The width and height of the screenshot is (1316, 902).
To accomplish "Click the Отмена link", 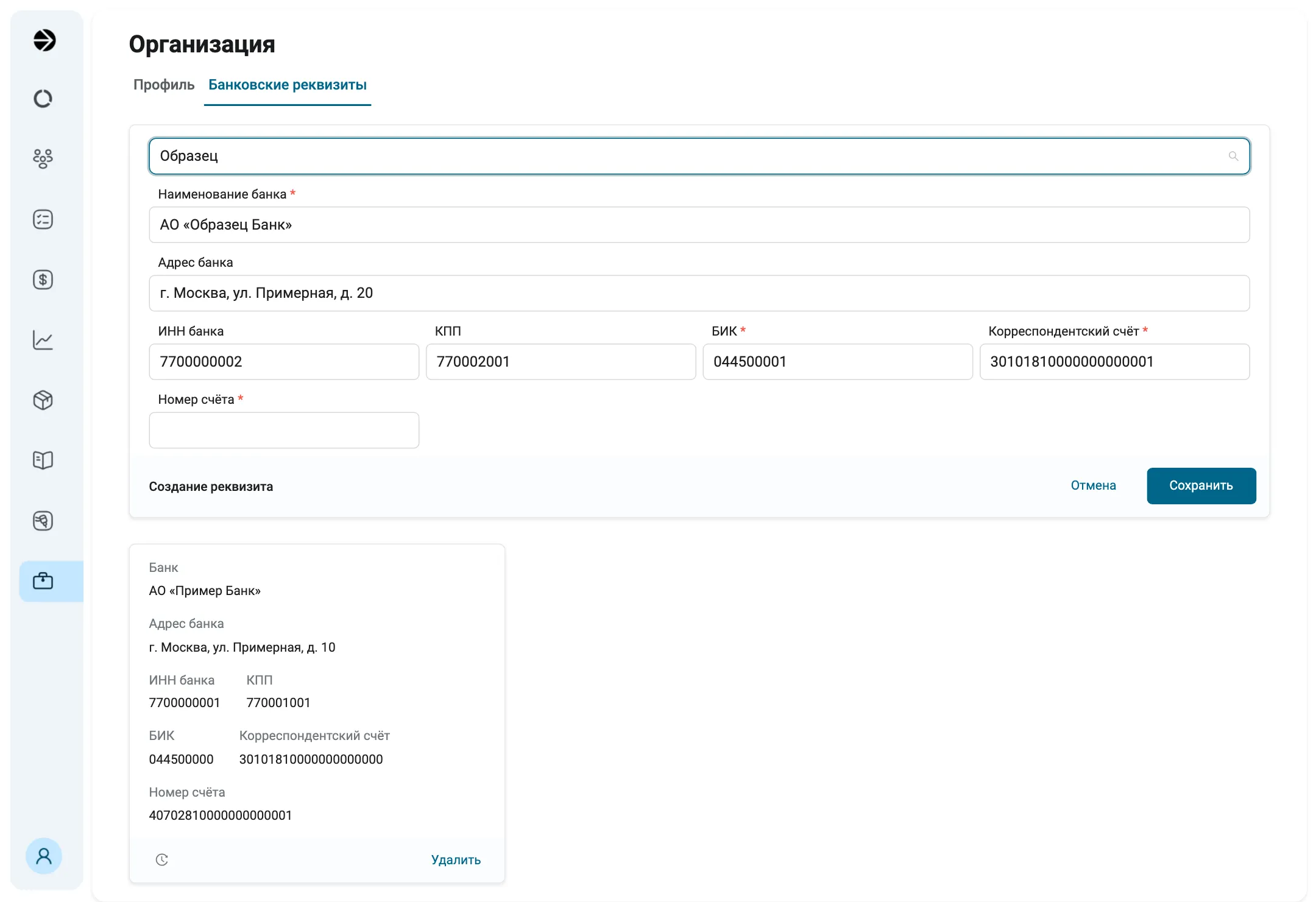I will coord(1093,486).
